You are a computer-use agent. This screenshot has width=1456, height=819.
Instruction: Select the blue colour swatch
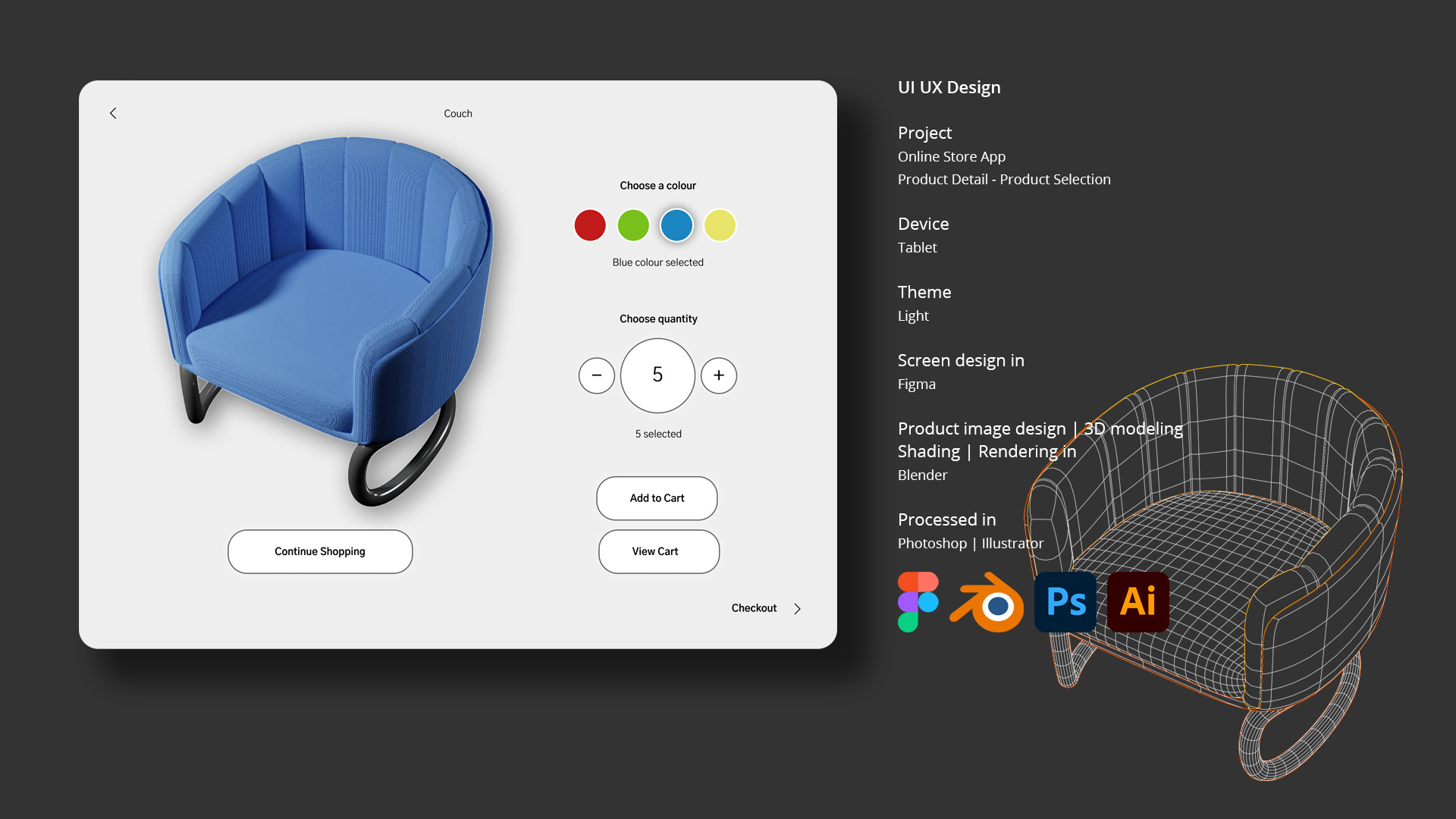point(676,225)
